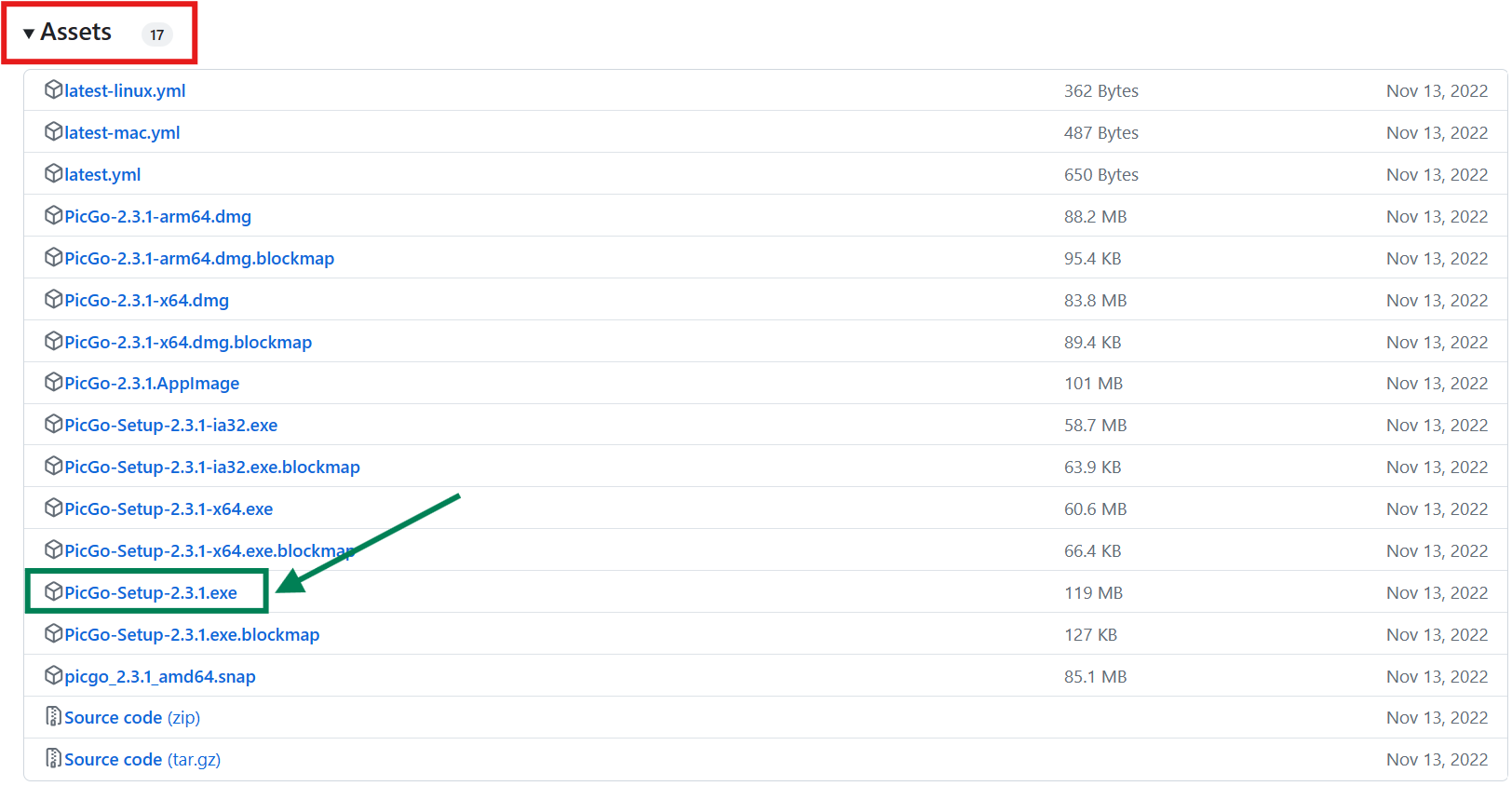Open PicGo-Setup-2.3.1.exe.blockmap link

[192, 634]
